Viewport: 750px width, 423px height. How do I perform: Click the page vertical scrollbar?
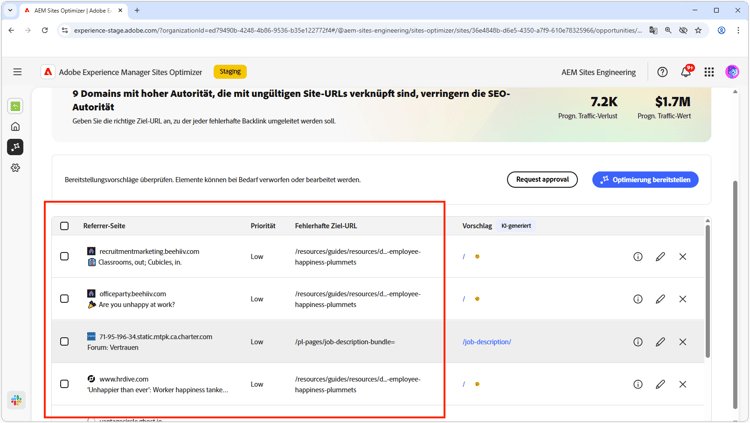pos(735,294)
